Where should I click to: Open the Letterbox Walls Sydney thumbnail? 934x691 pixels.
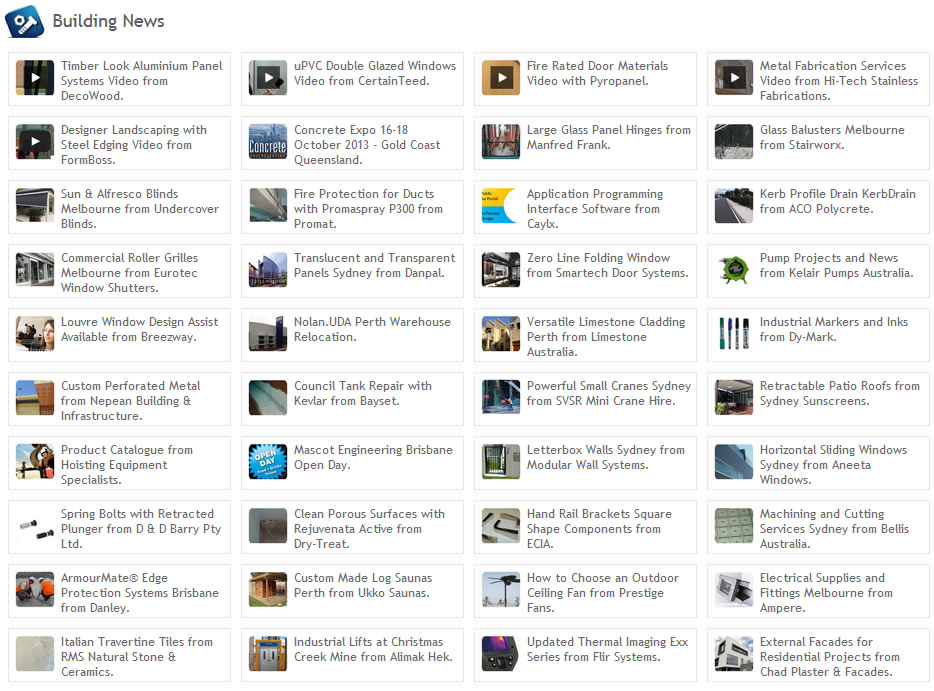click(501, 462)
